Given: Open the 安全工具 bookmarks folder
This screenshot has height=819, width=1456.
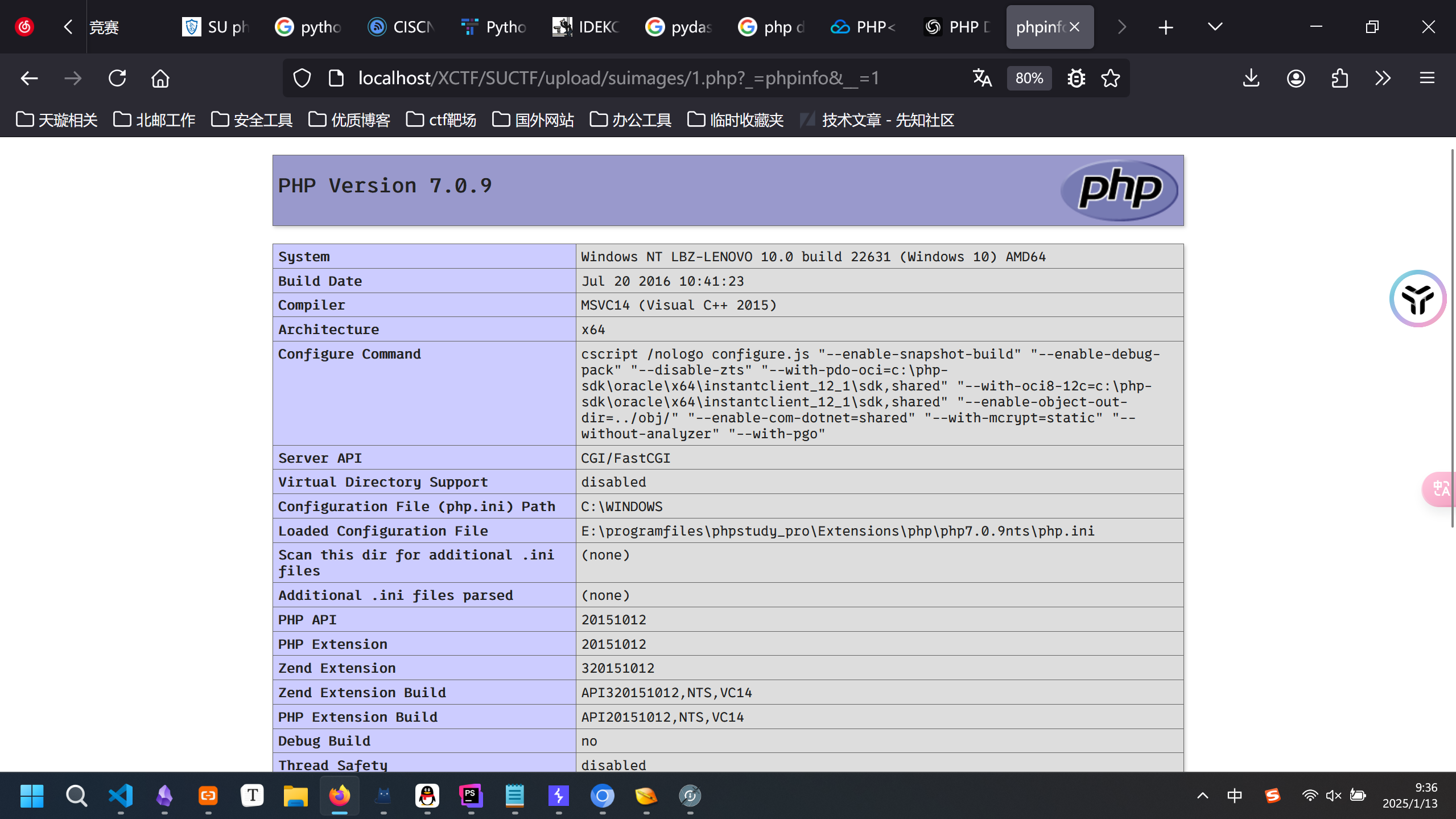Looking at the screenshot, I should 252,120.
